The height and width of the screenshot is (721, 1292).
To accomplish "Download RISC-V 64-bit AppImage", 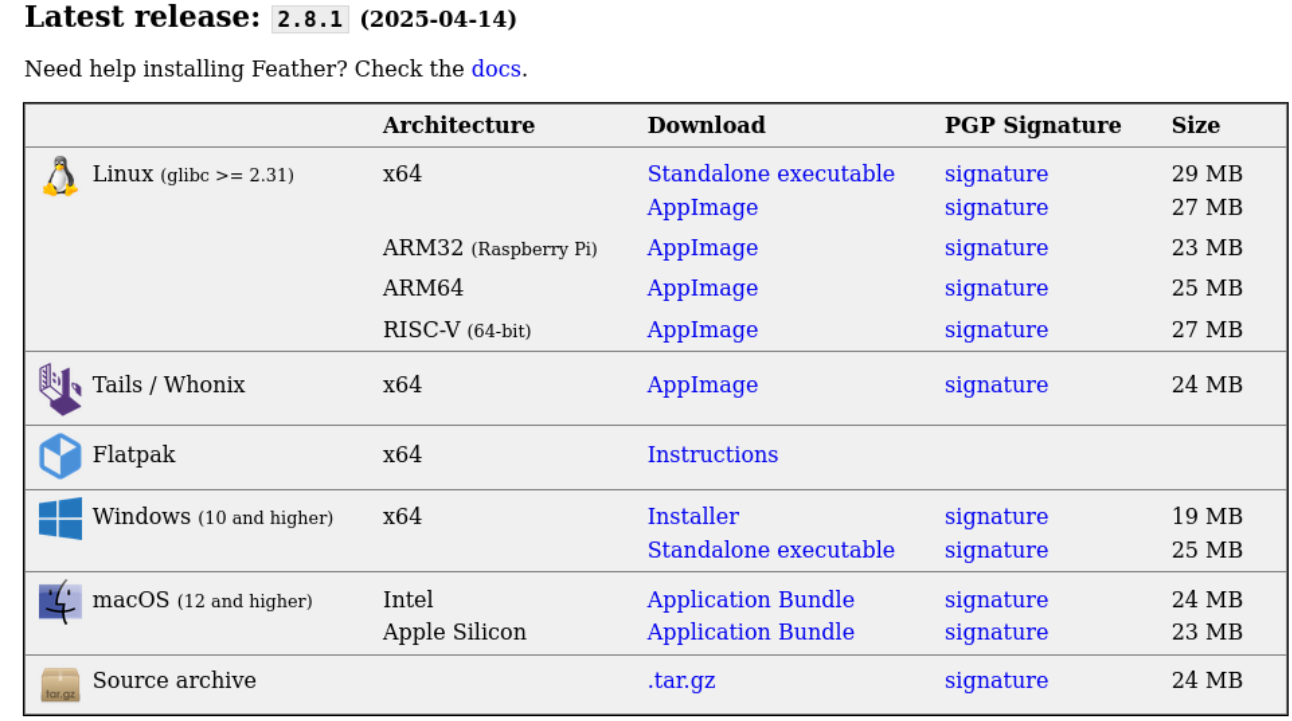I will click(702, 330).
